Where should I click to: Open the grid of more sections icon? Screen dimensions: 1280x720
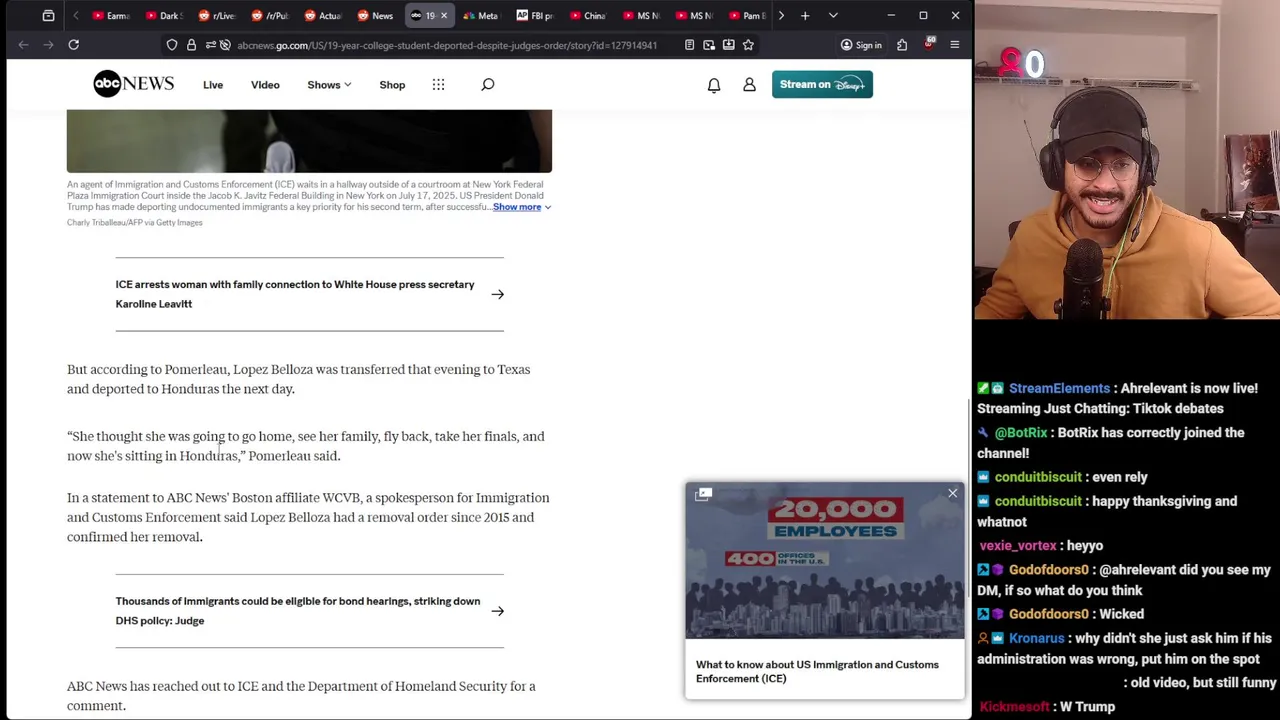tap(438, 85)
